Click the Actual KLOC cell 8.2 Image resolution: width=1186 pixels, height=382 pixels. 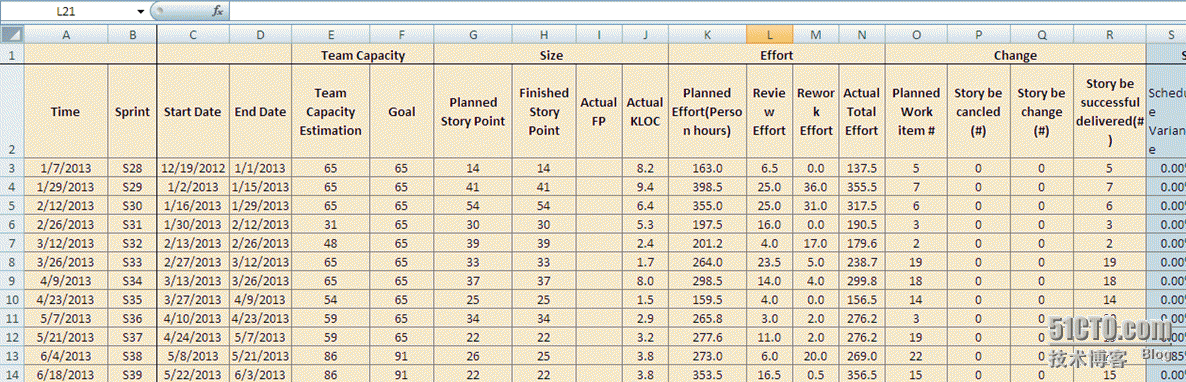pyautogui.click(x=645, y=169)
